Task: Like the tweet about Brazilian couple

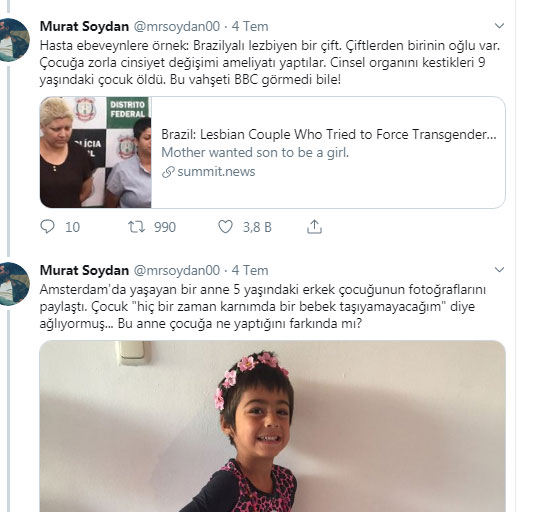Action: [x=225, y=227]
